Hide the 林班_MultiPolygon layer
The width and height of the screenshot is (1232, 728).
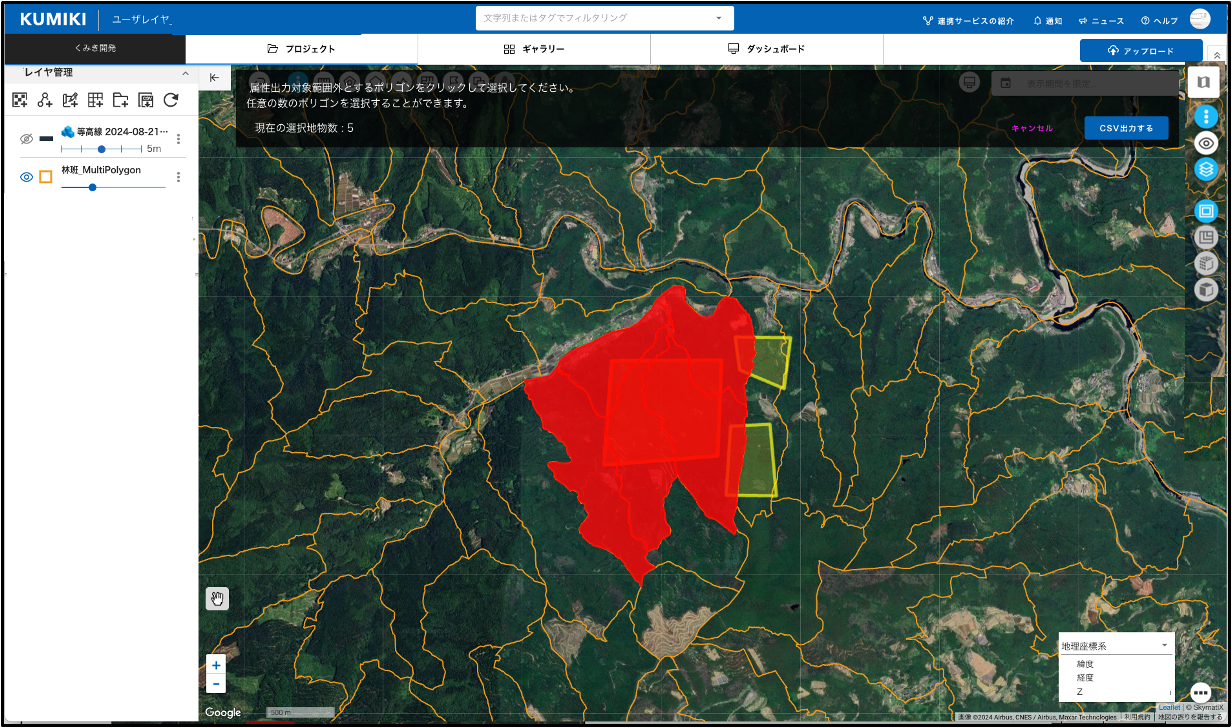click(27, 177)
